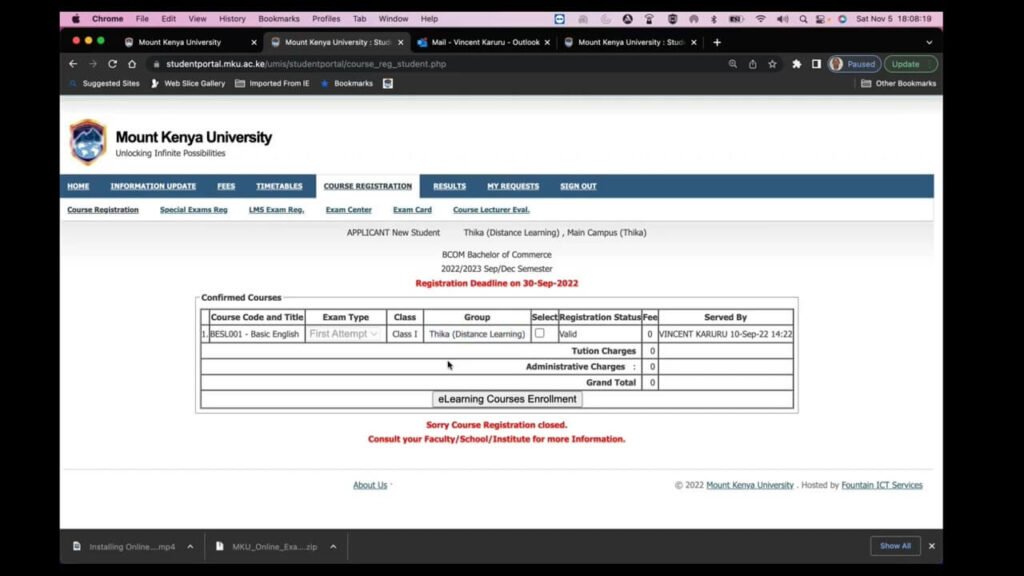Screen dimensions: 1024x576
Task: Click the Wi-Fi icon in the menu bar
Action: click(761, 18)
